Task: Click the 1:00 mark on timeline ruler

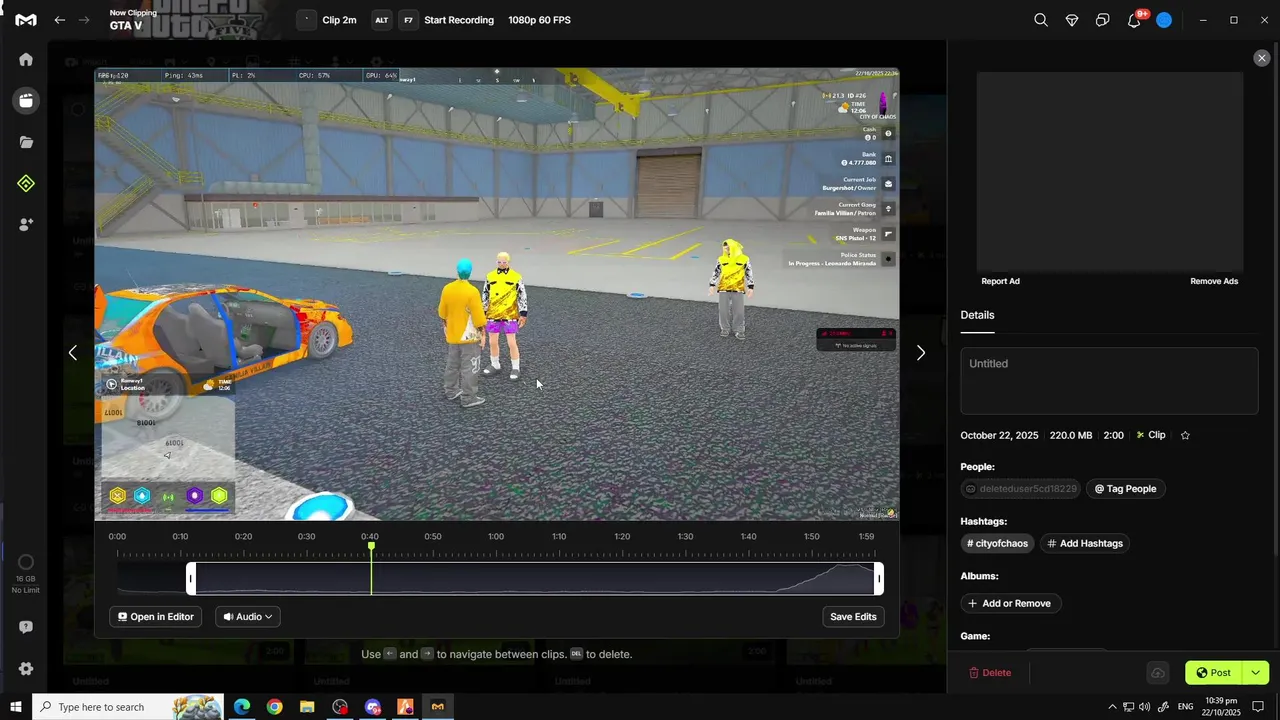Action: 496,537
